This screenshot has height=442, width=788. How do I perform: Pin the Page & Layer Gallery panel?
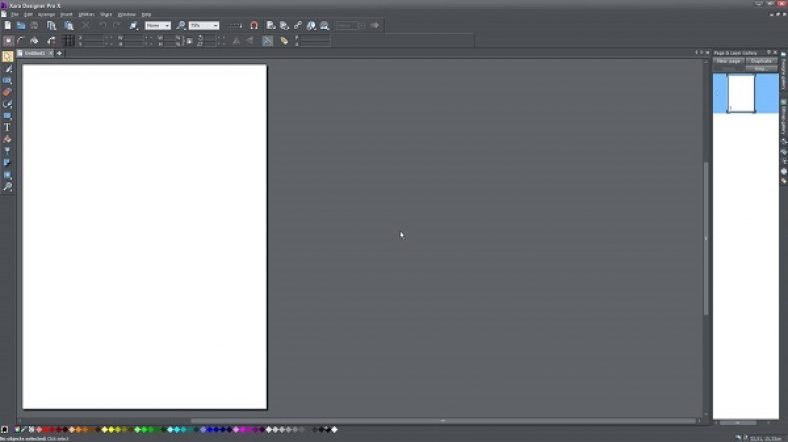click(768, 52)
